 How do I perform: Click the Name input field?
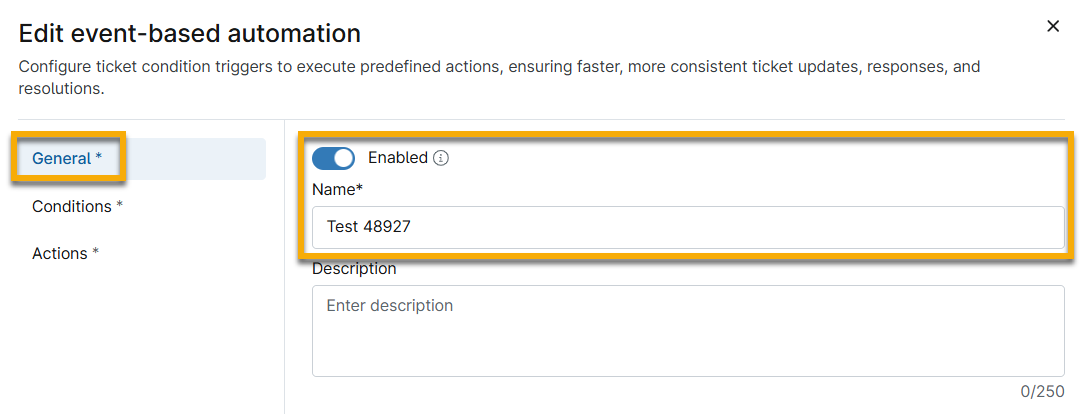point(688,228)
